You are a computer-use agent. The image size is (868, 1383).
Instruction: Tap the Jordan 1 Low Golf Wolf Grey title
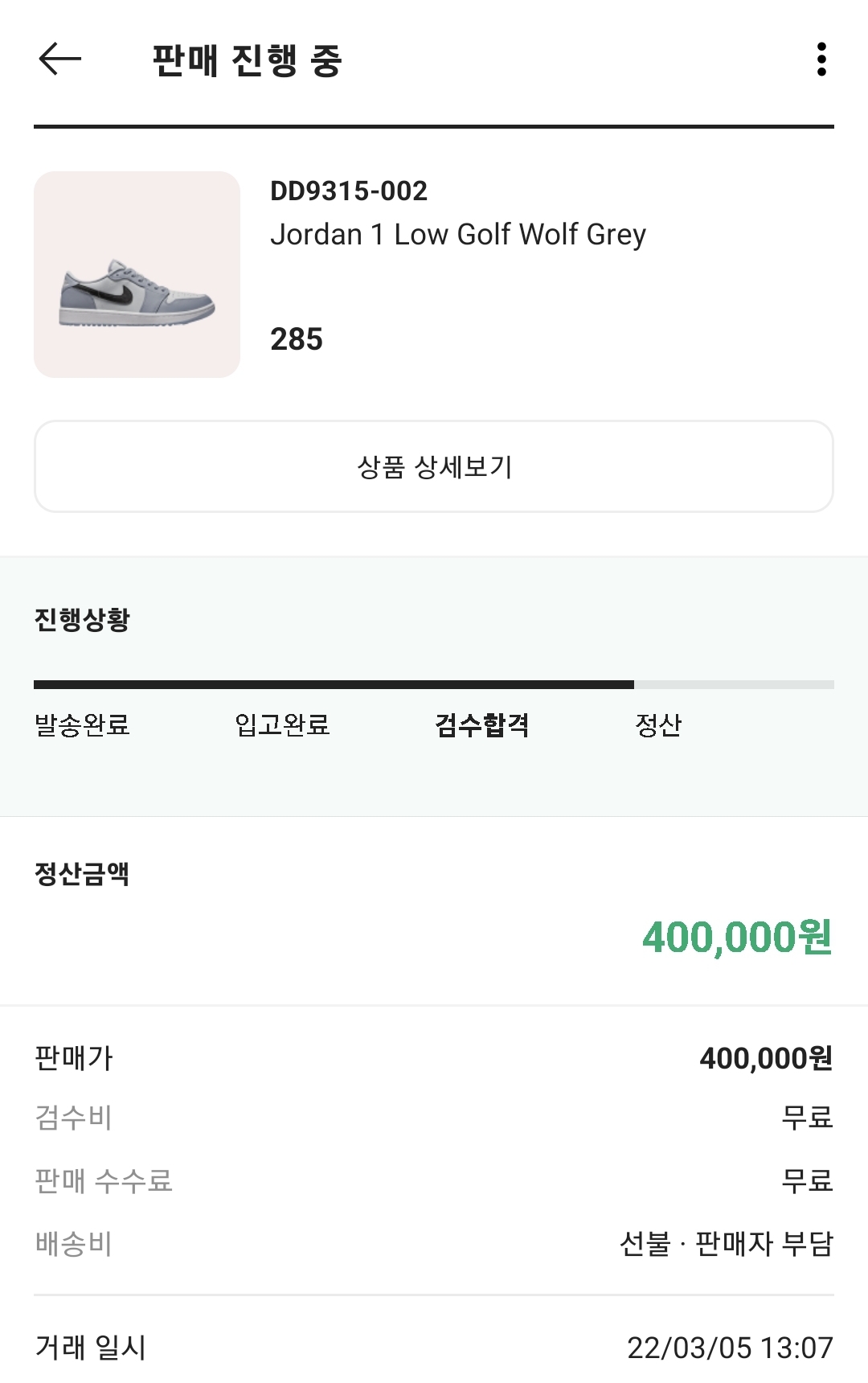(x=458, y=235)
